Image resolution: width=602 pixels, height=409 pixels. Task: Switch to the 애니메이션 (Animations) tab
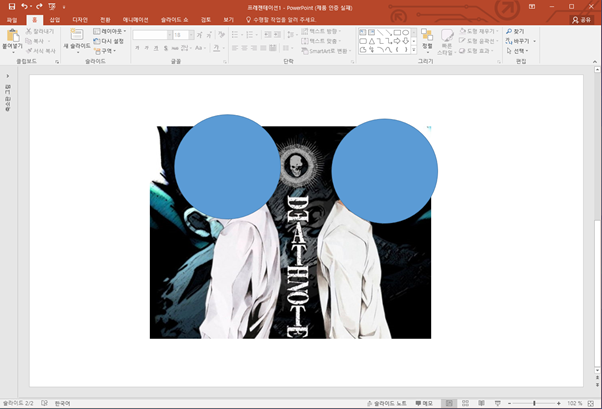click(x=136, y=20)
